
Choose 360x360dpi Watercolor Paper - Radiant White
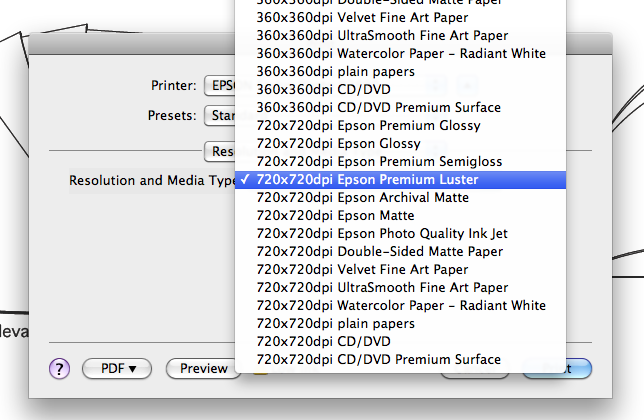point(400,54)
